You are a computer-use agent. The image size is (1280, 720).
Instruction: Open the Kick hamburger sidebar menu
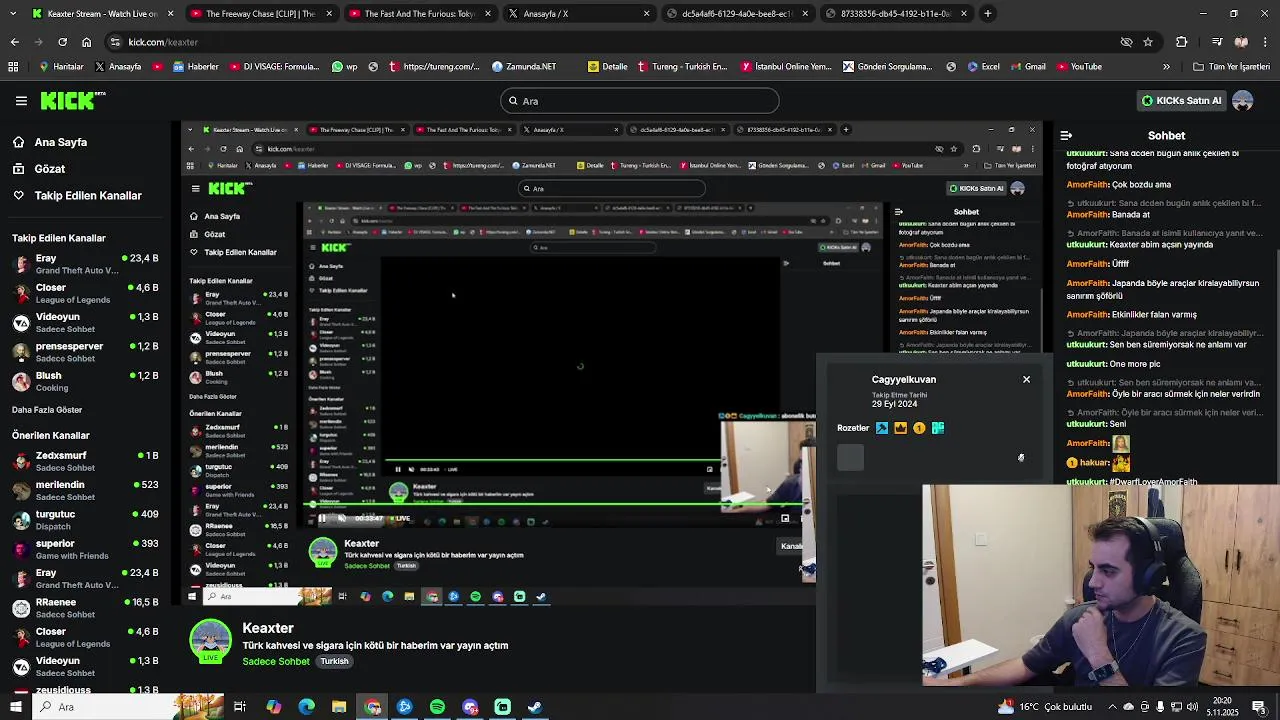coord(21,101)
